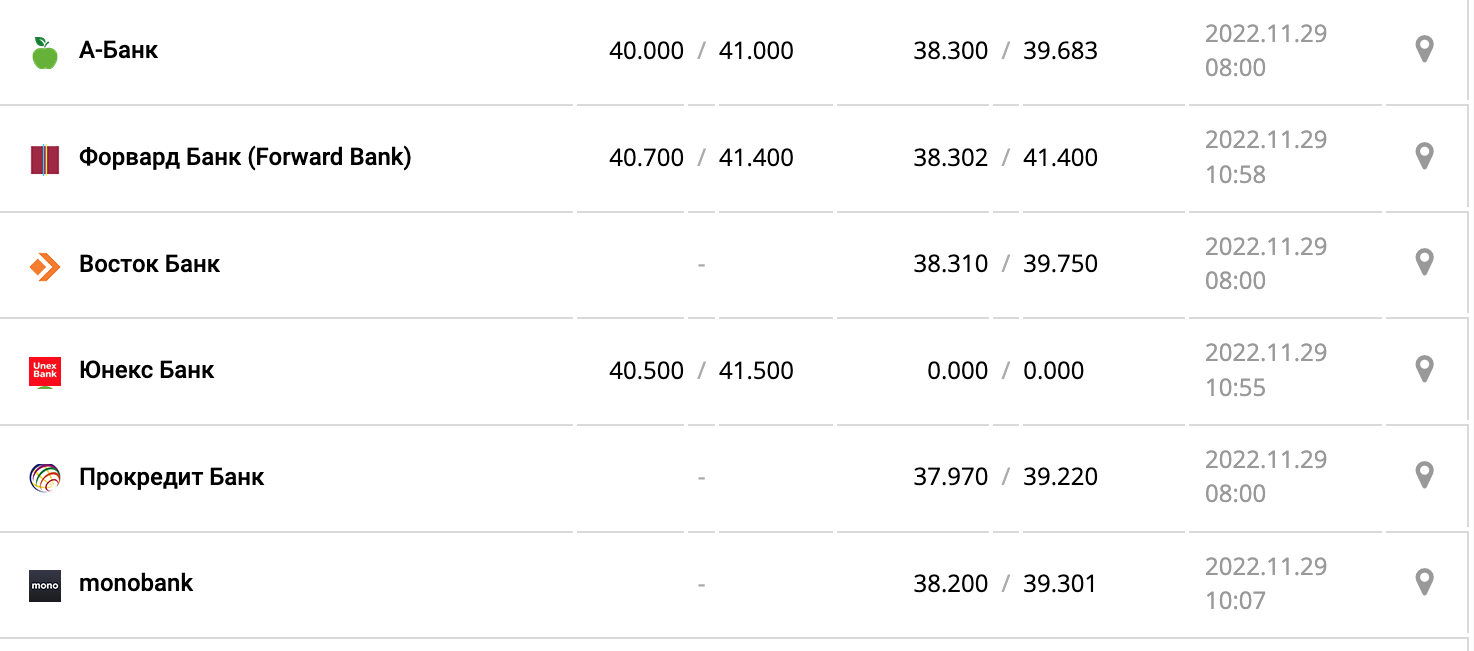Click the A-Банк green apple logo
The image size is (1474, 651).
pos(44,53)
